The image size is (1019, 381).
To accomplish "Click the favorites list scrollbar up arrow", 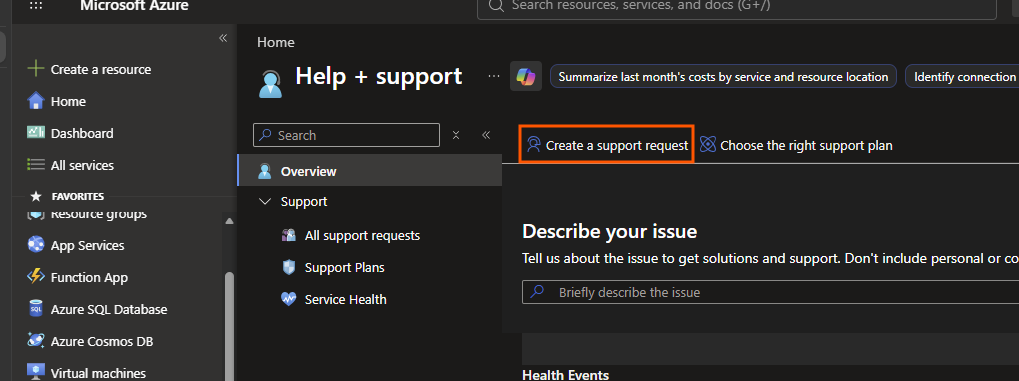I will [229, 221].
